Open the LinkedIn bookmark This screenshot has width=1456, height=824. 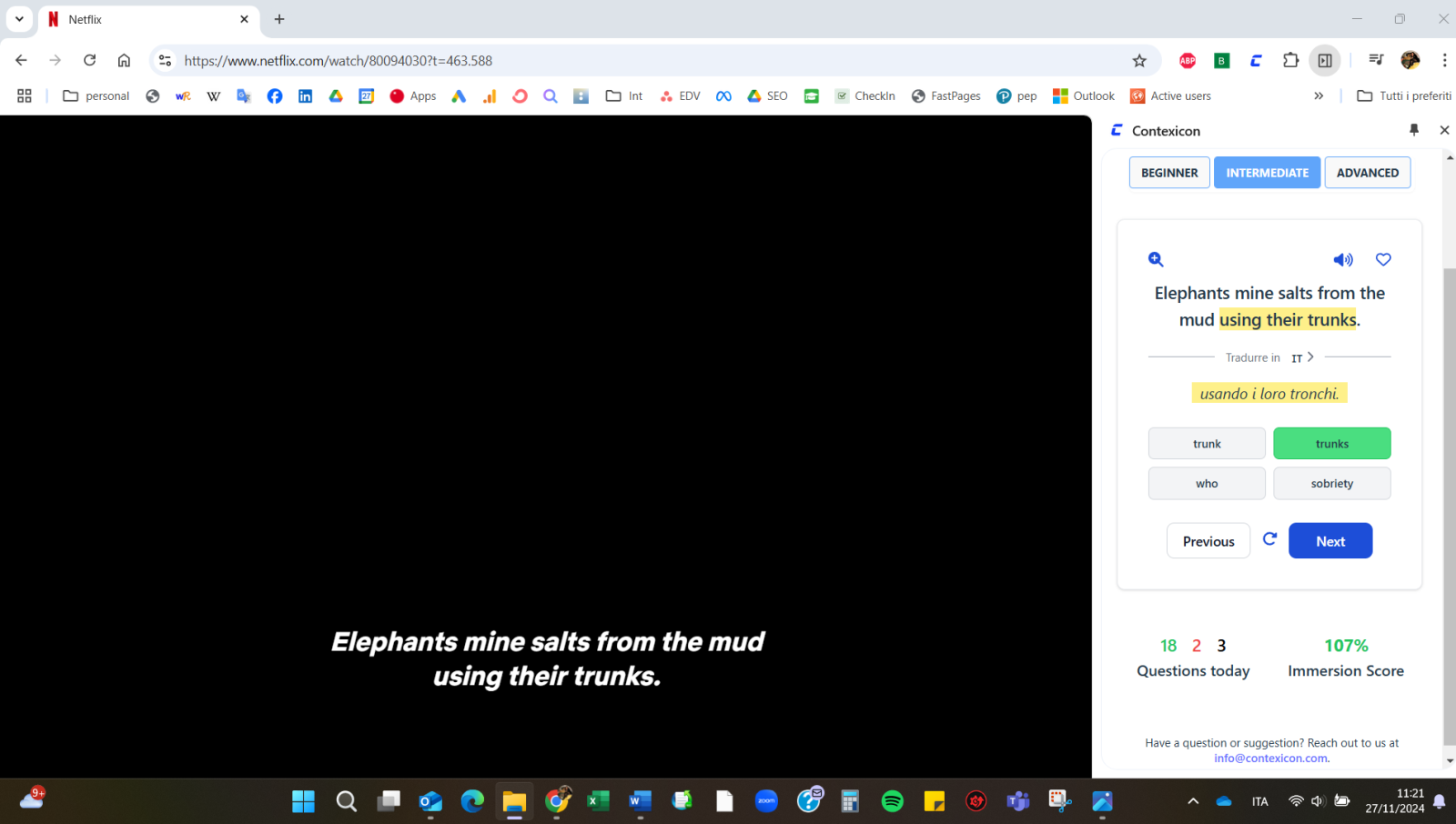point(305,95)
